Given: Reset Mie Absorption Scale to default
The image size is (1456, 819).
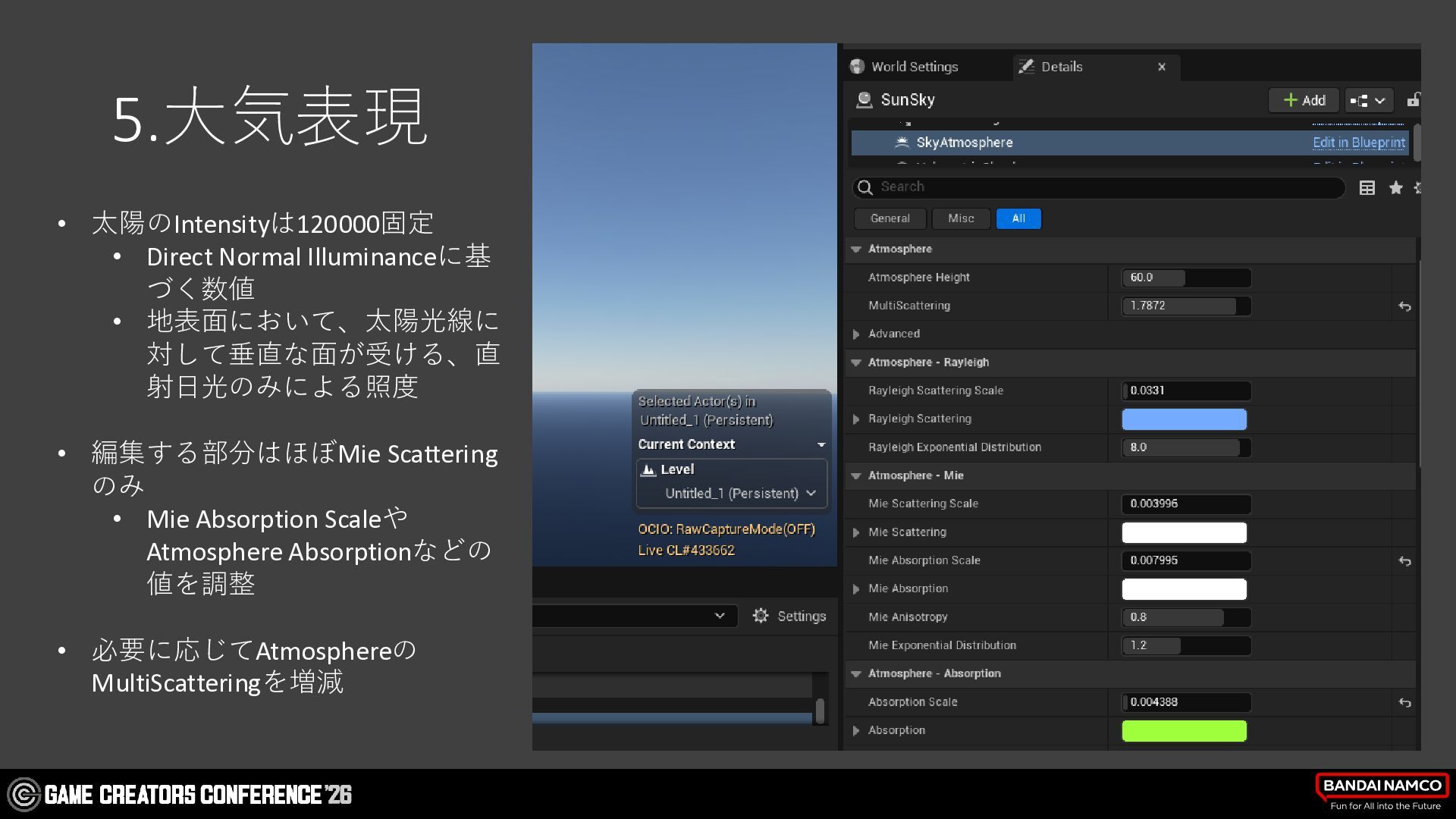Looking at the screenshot, I should pyautogui.click(x=1404, y=561).
